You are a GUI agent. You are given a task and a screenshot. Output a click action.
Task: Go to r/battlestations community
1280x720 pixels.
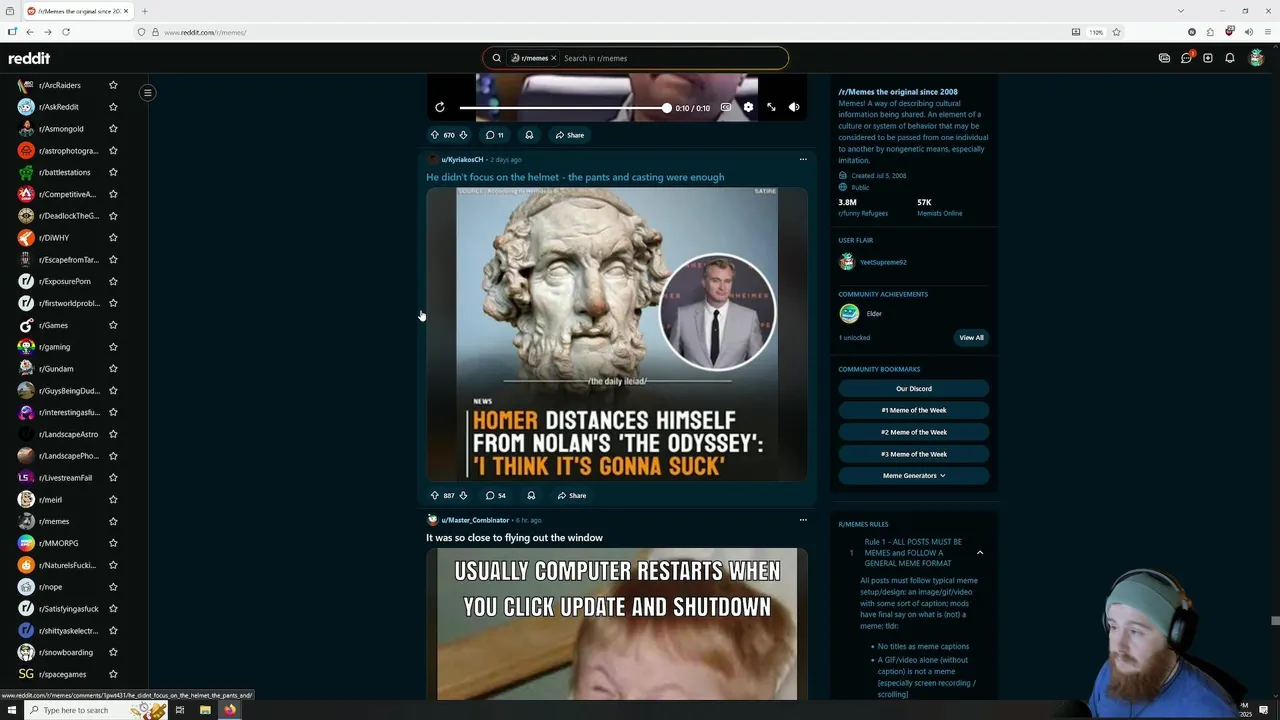tap(64, 172)
